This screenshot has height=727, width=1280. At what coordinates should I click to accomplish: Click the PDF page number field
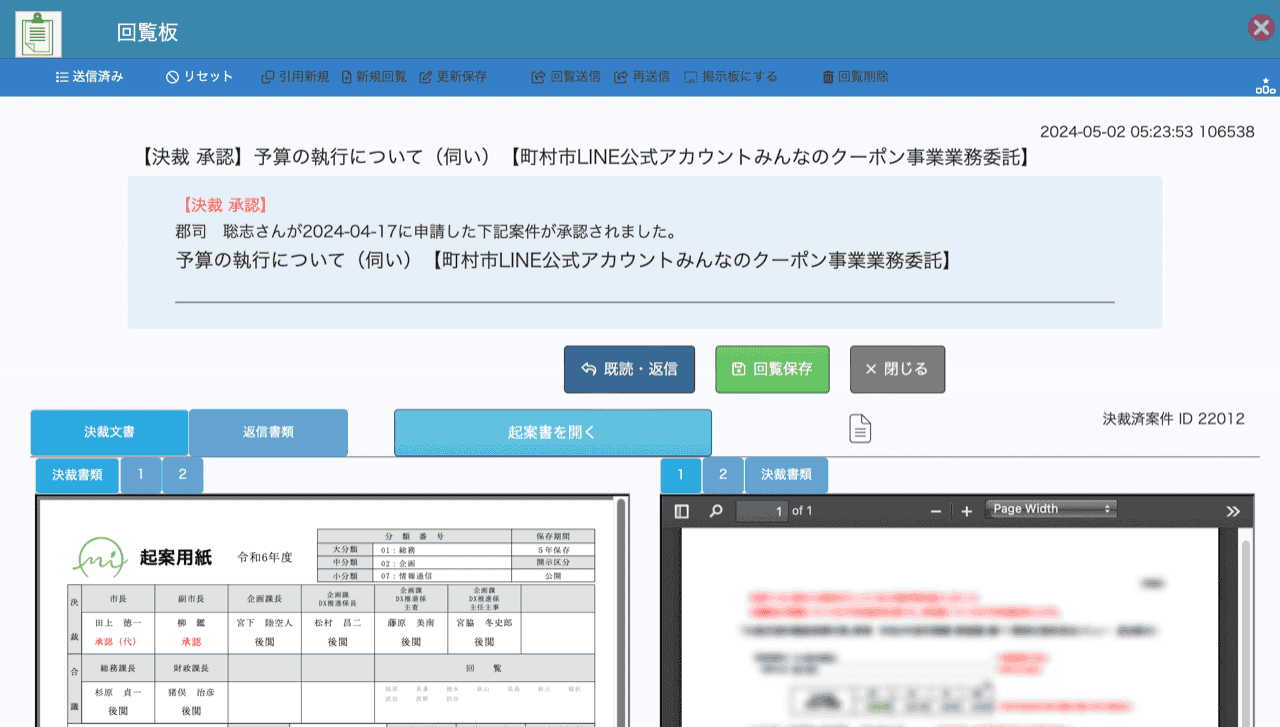coord(762,511)
